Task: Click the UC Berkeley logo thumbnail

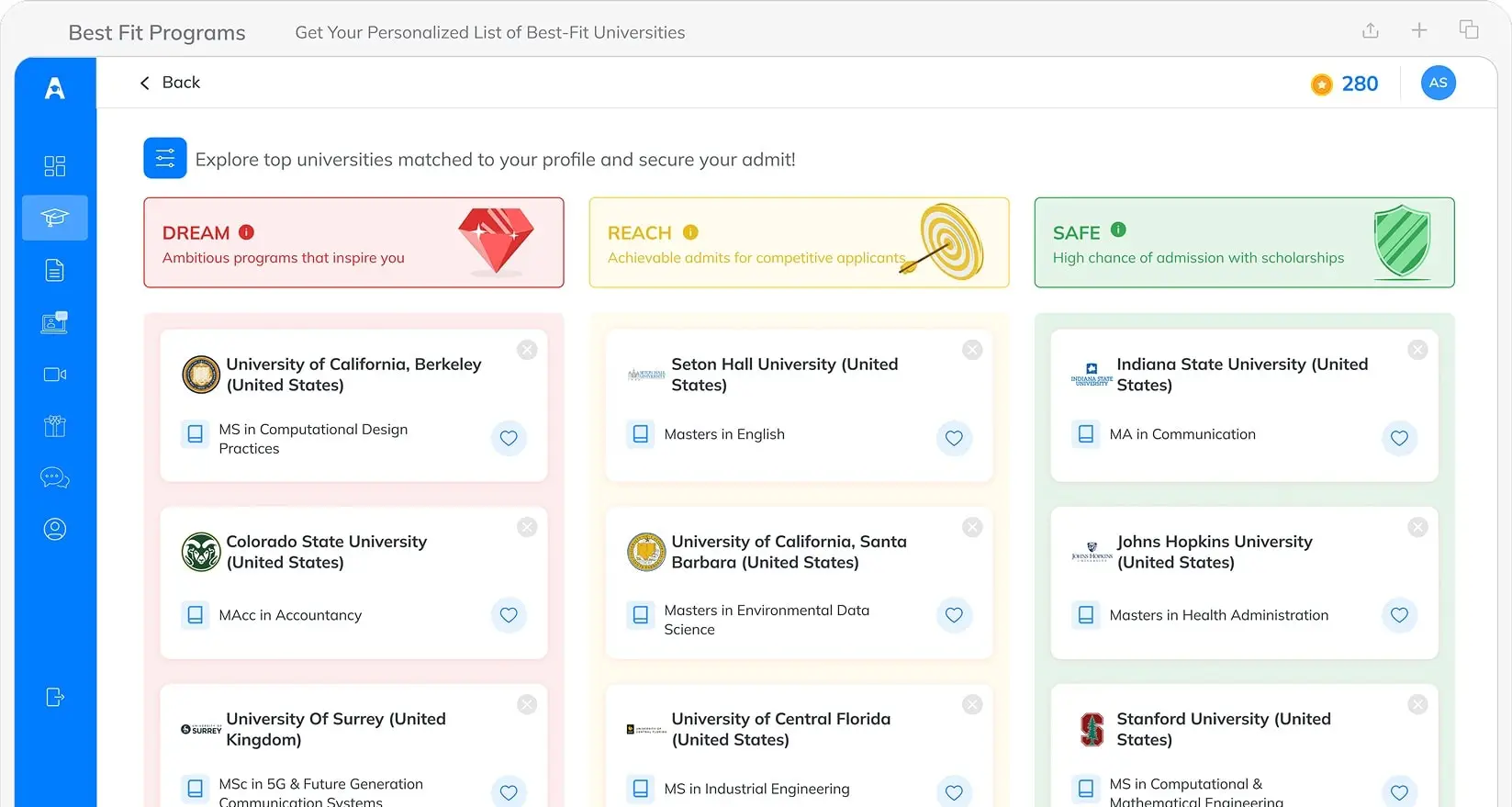Action: point(200,375)
